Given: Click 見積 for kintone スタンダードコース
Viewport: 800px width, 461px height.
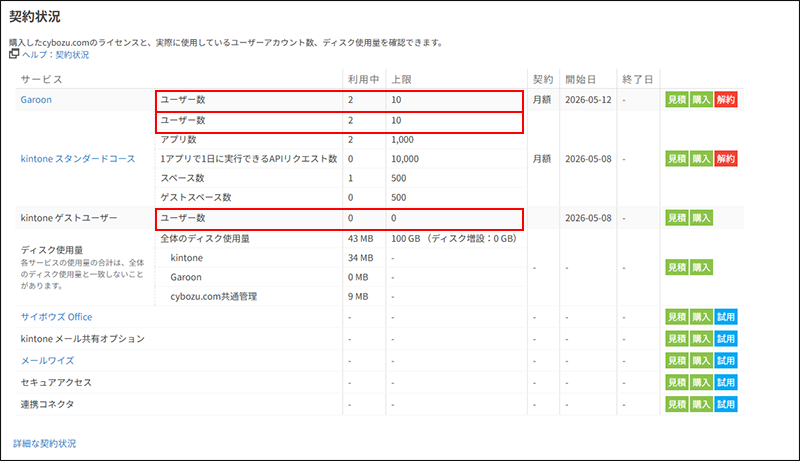Looking at the screenshot, I should tap(677, 159).
